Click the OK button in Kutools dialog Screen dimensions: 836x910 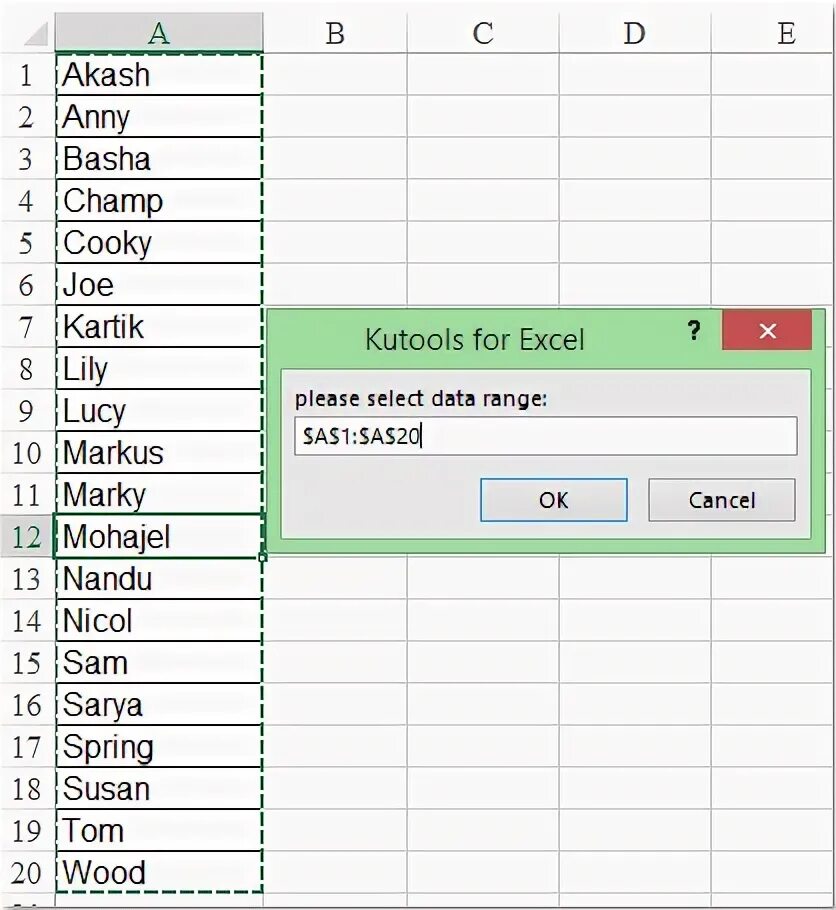tap(553, 500)
